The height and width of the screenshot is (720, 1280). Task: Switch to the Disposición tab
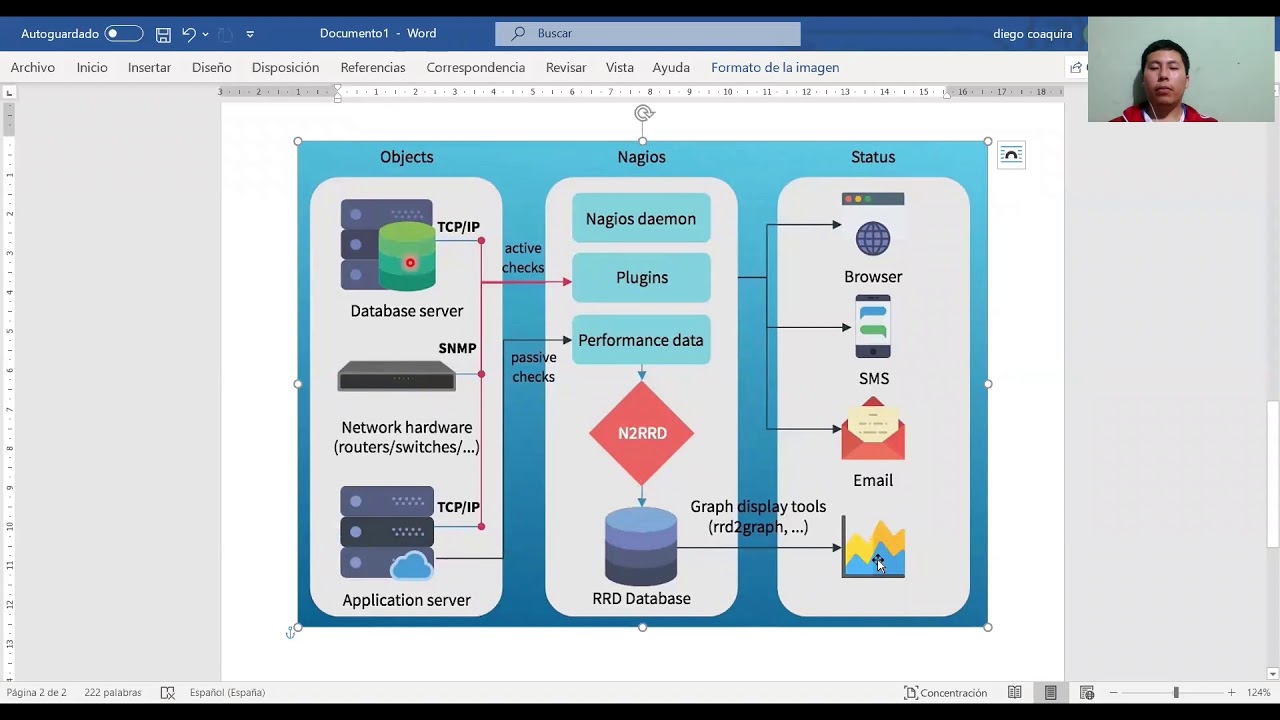285,67
